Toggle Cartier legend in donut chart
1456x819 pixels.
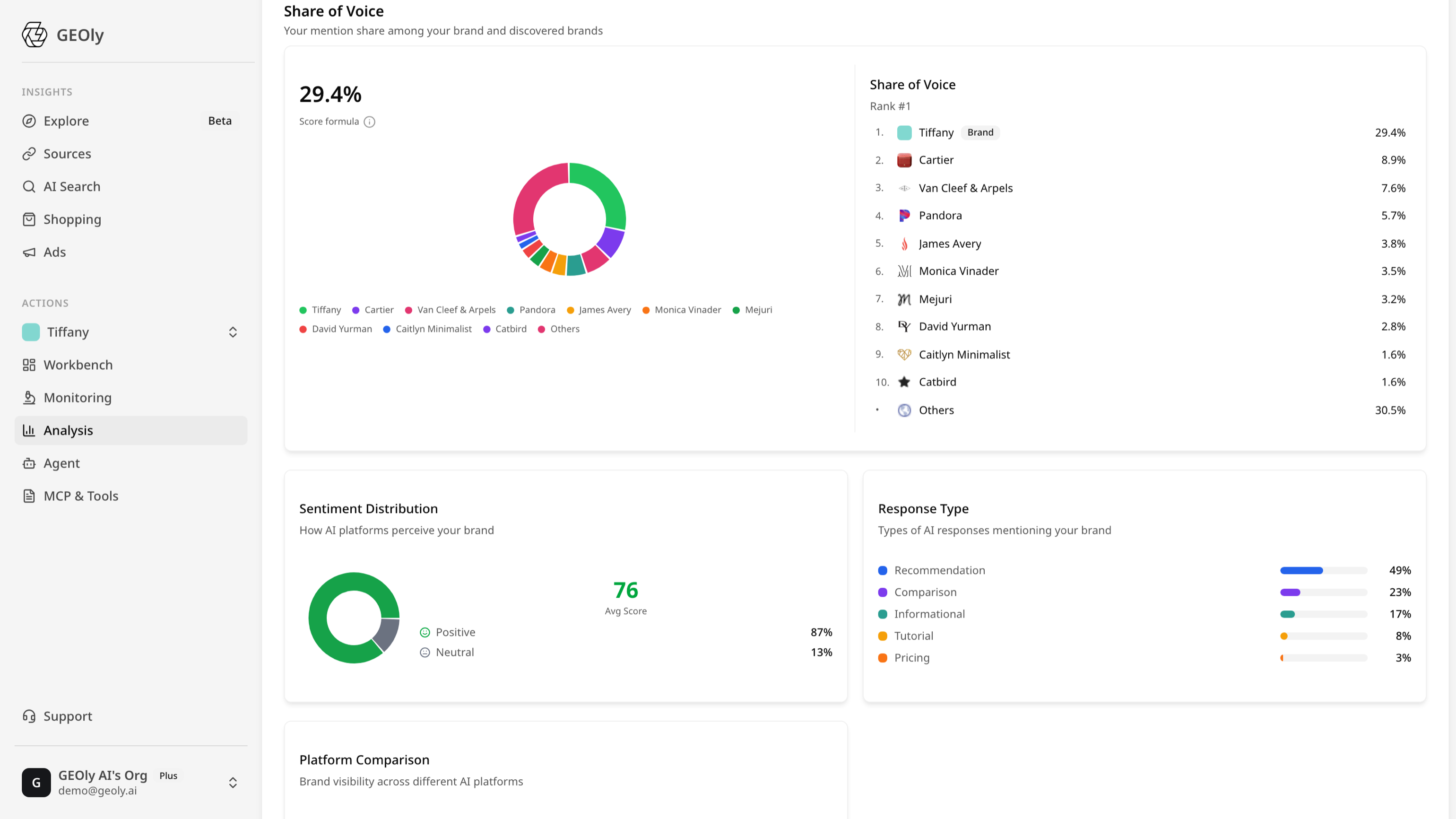(373, 310)
